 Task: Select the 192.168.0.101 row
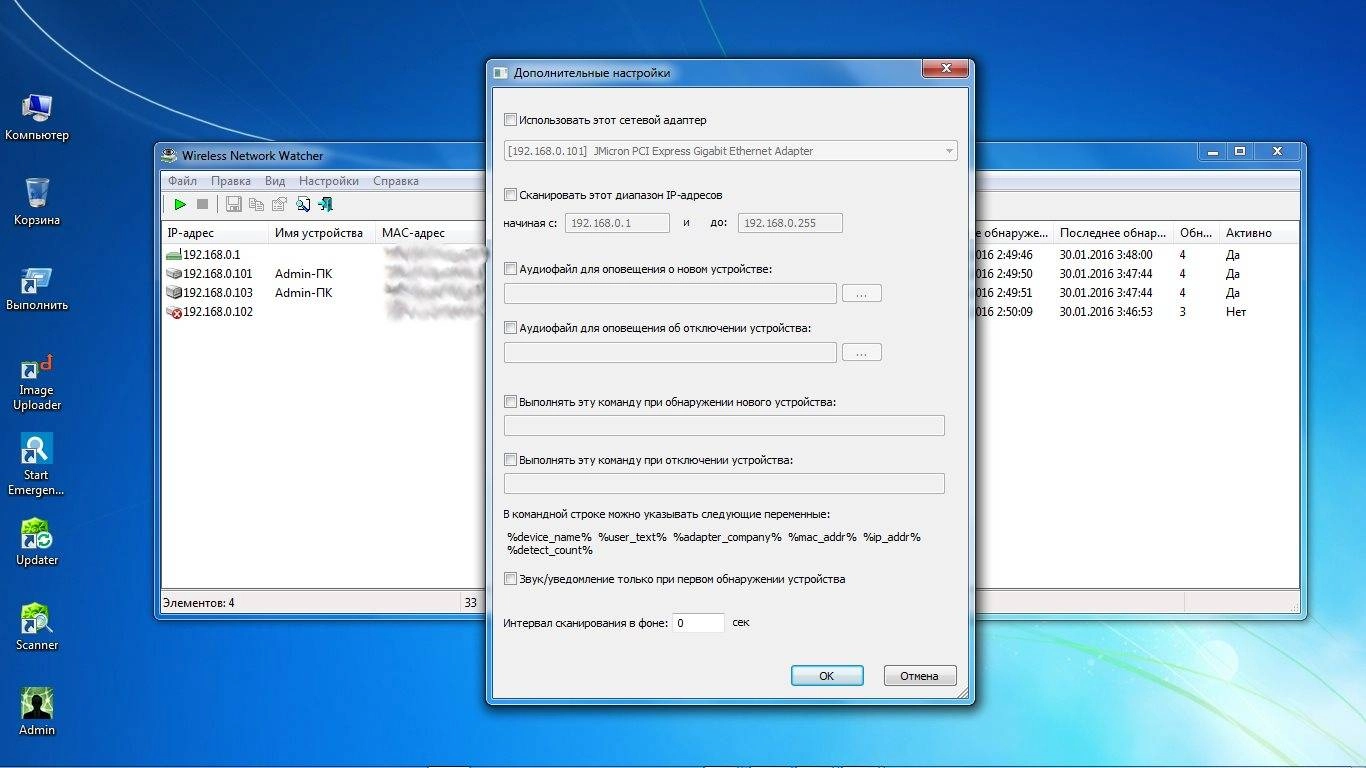[x=323, y=274]
